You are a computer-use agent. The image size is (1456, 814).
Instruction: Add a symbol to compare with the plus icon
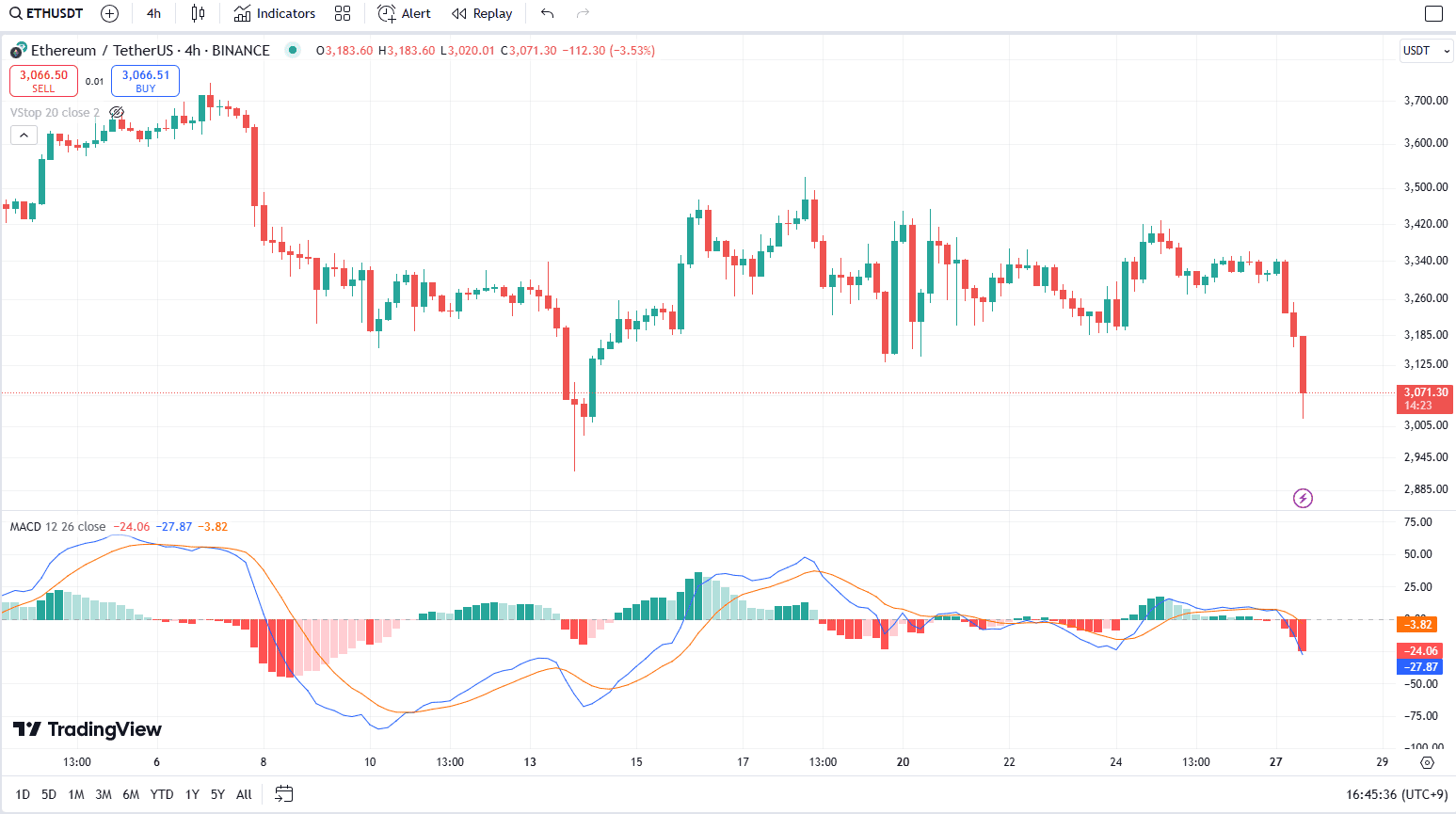(x=109, y=13)
